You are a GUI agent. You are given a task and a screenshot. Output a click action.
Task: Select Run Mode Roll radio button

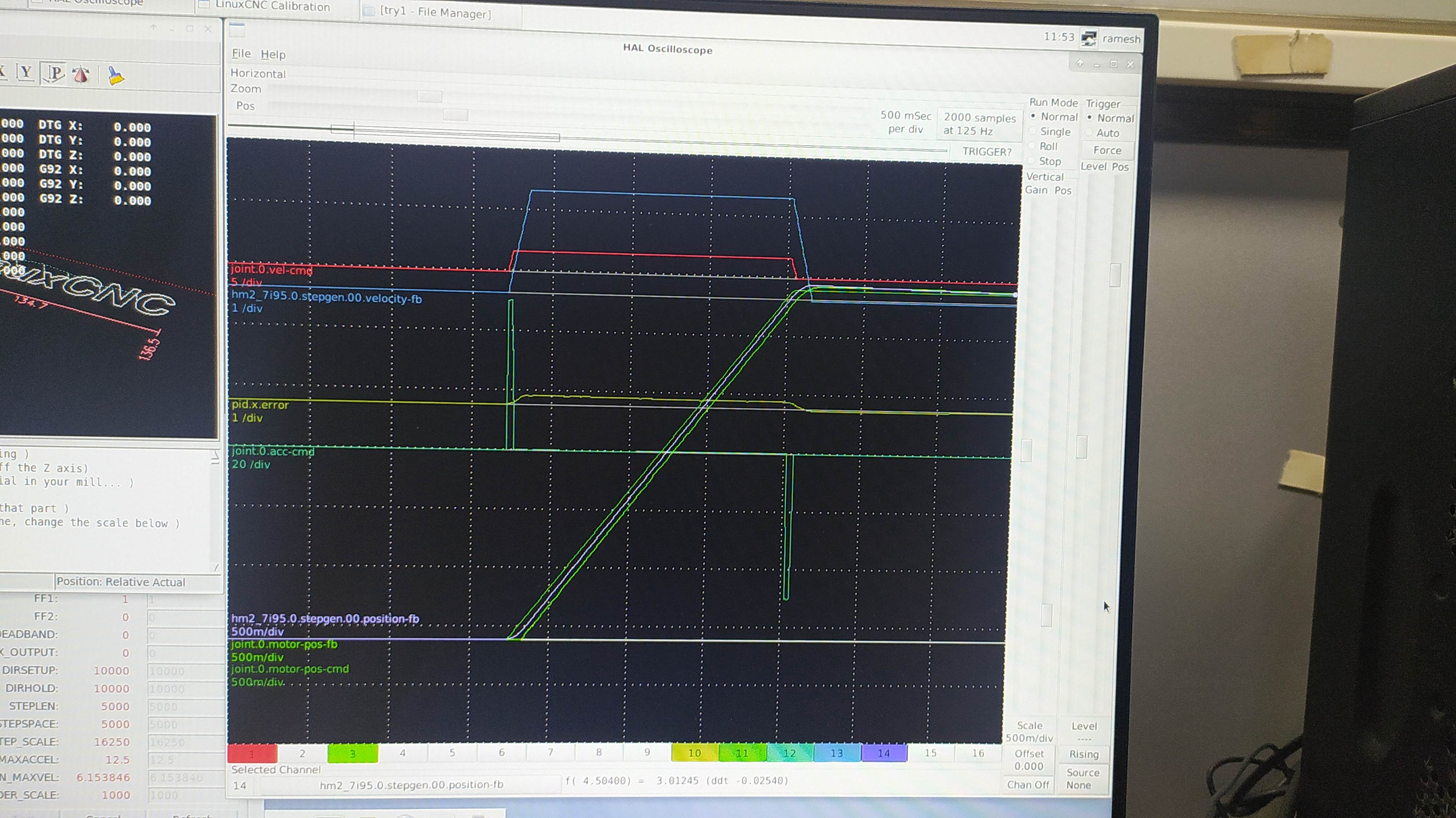tap(1031, 145)
